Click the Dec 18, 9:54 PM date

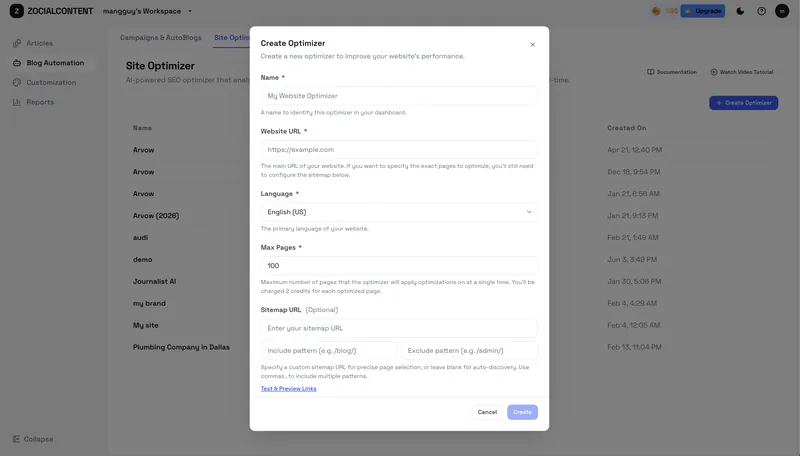click(x=634, y=172)
